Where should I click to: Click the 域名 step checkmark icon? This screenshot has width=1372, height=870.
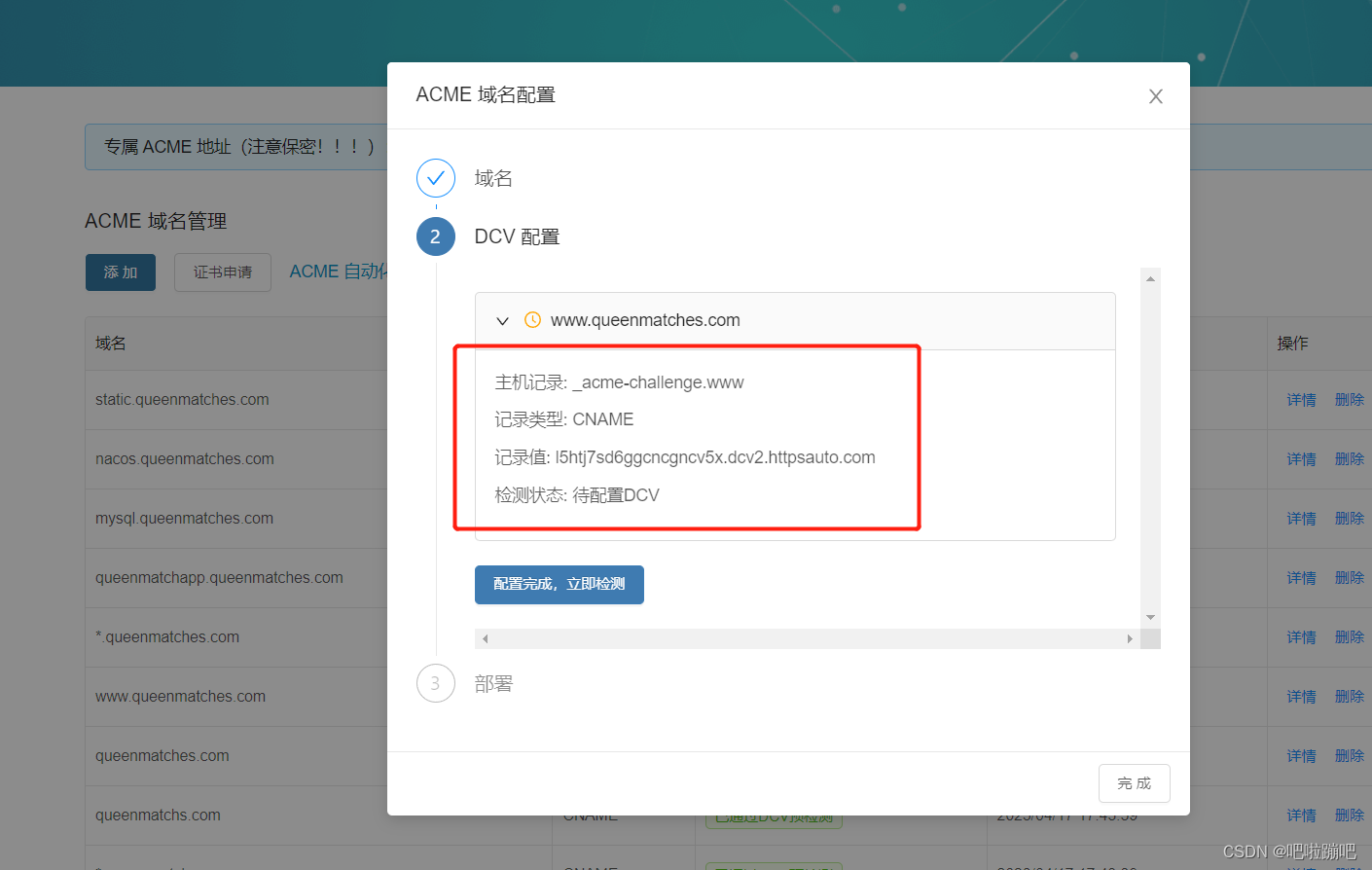click(435, 178)
